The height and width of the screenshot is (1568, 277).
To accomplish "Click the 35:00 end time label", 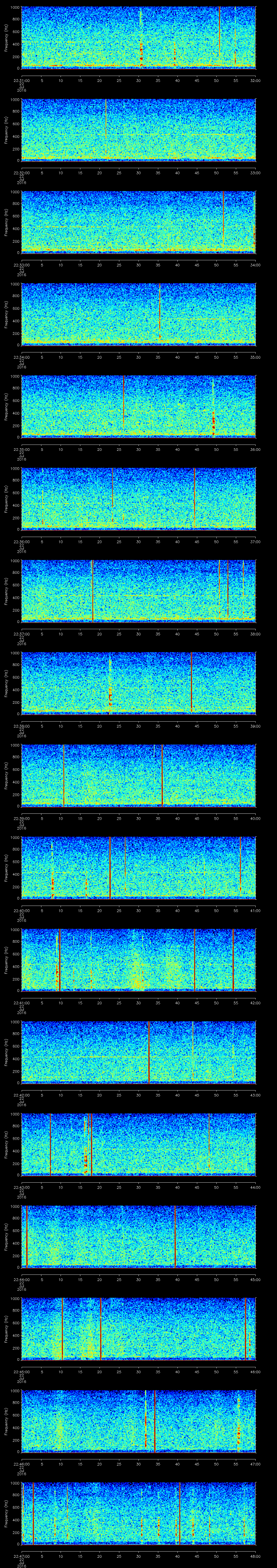I will (255, 357).
